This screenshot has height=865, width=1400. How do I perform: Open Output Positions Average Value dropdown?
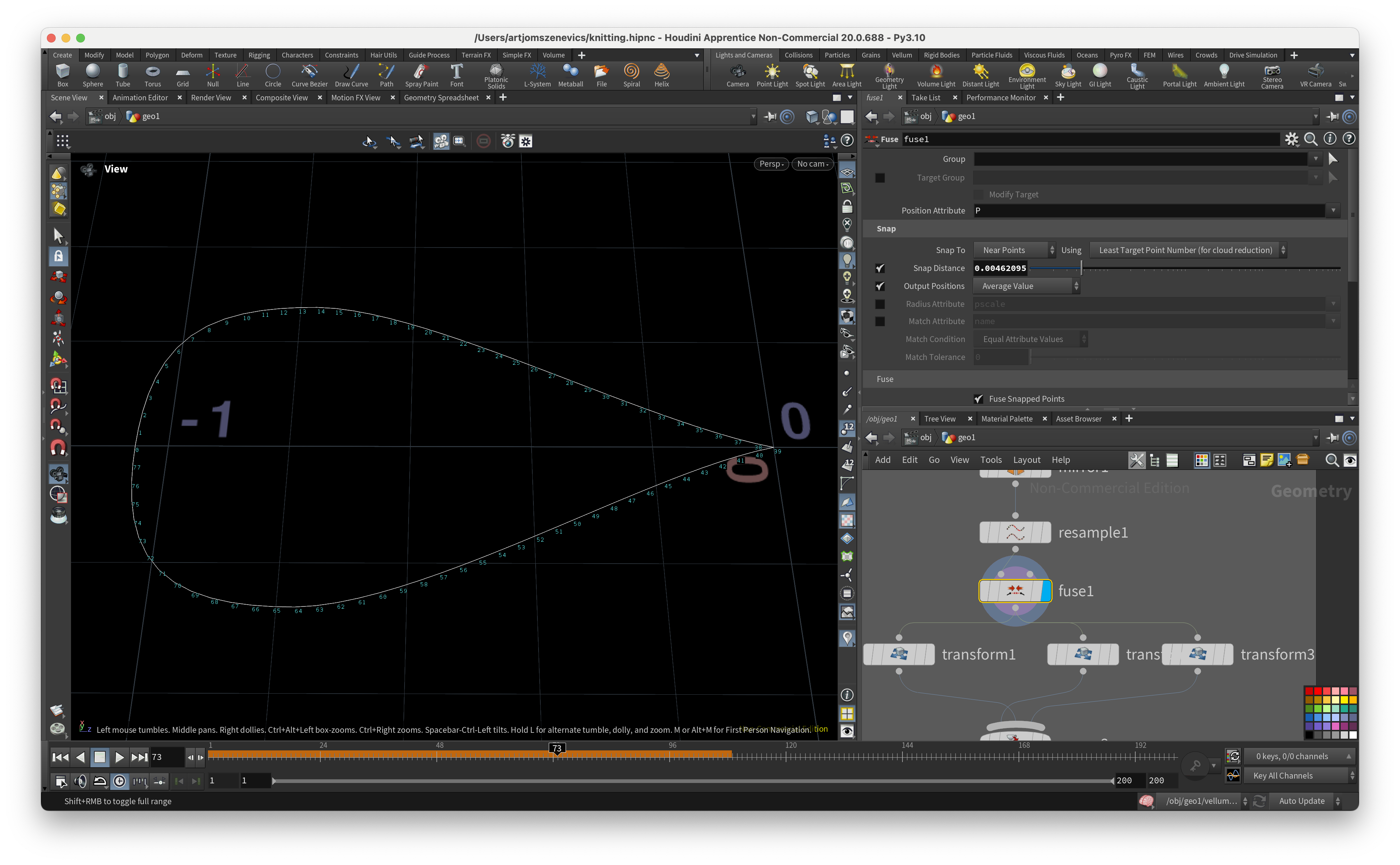click(x=1027, y=286)
